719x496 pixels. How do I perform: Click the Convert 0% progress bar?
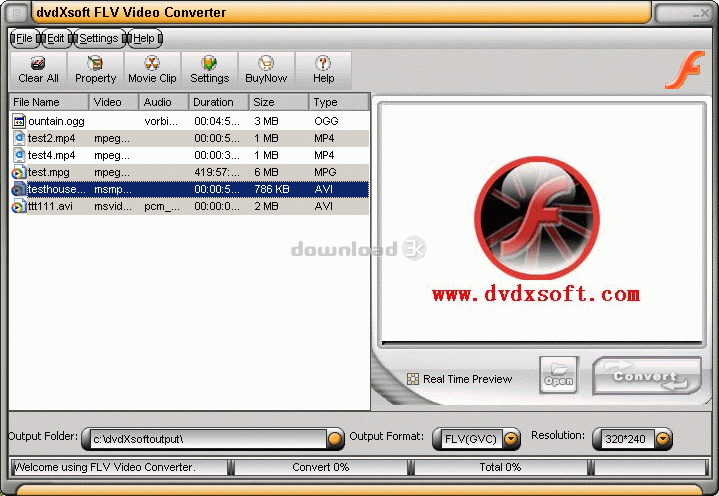[x=321, y=467]
